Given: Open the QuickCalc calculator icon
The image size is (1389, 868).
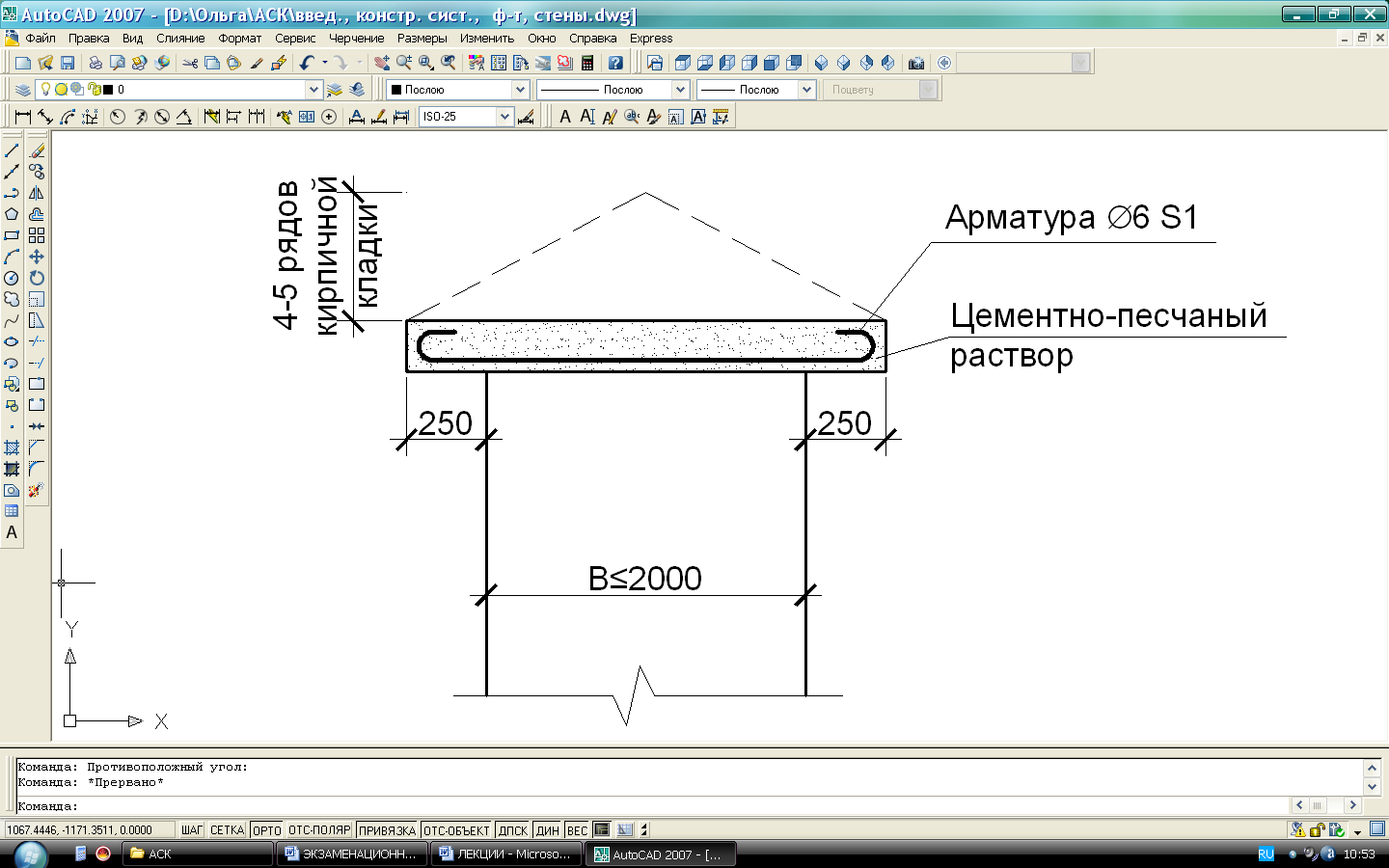Looking at the screenshot, I should (587, 63).
